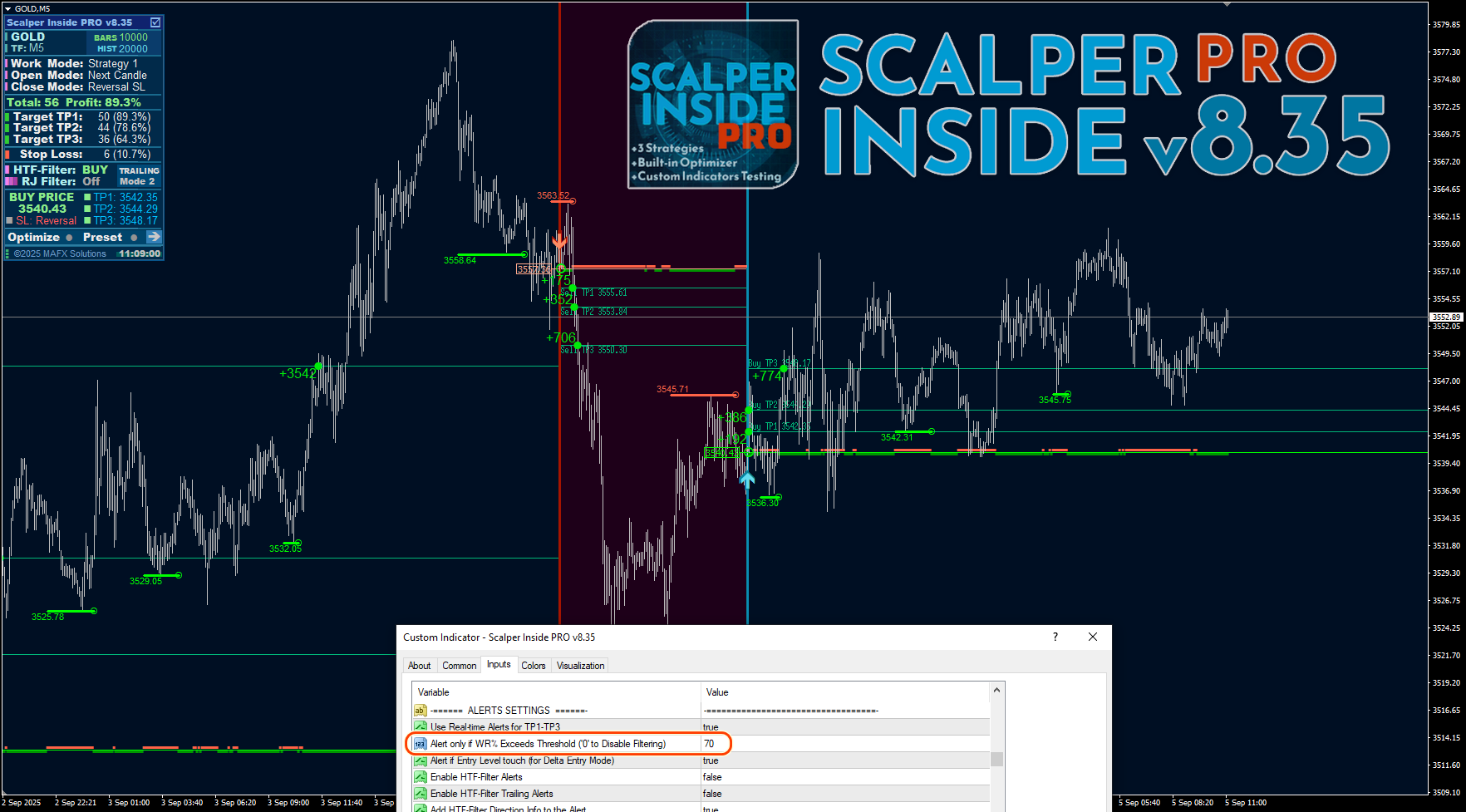Click the 11:09:00 timer in the panel
This screenshot has width=1466, height=812.
tap(140, 253)
